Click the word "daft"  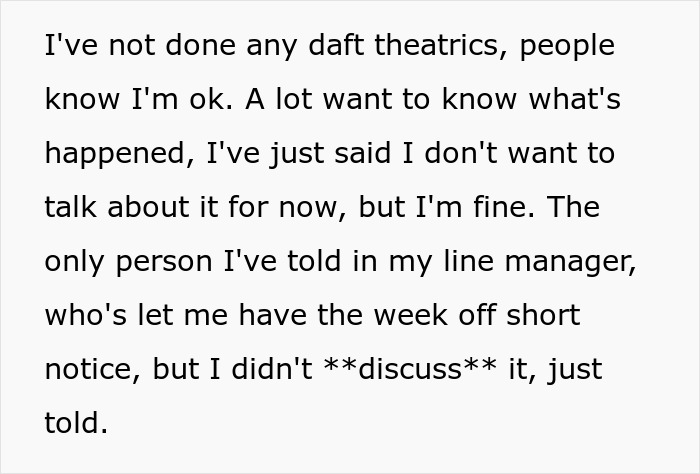(x=270, y=46)
